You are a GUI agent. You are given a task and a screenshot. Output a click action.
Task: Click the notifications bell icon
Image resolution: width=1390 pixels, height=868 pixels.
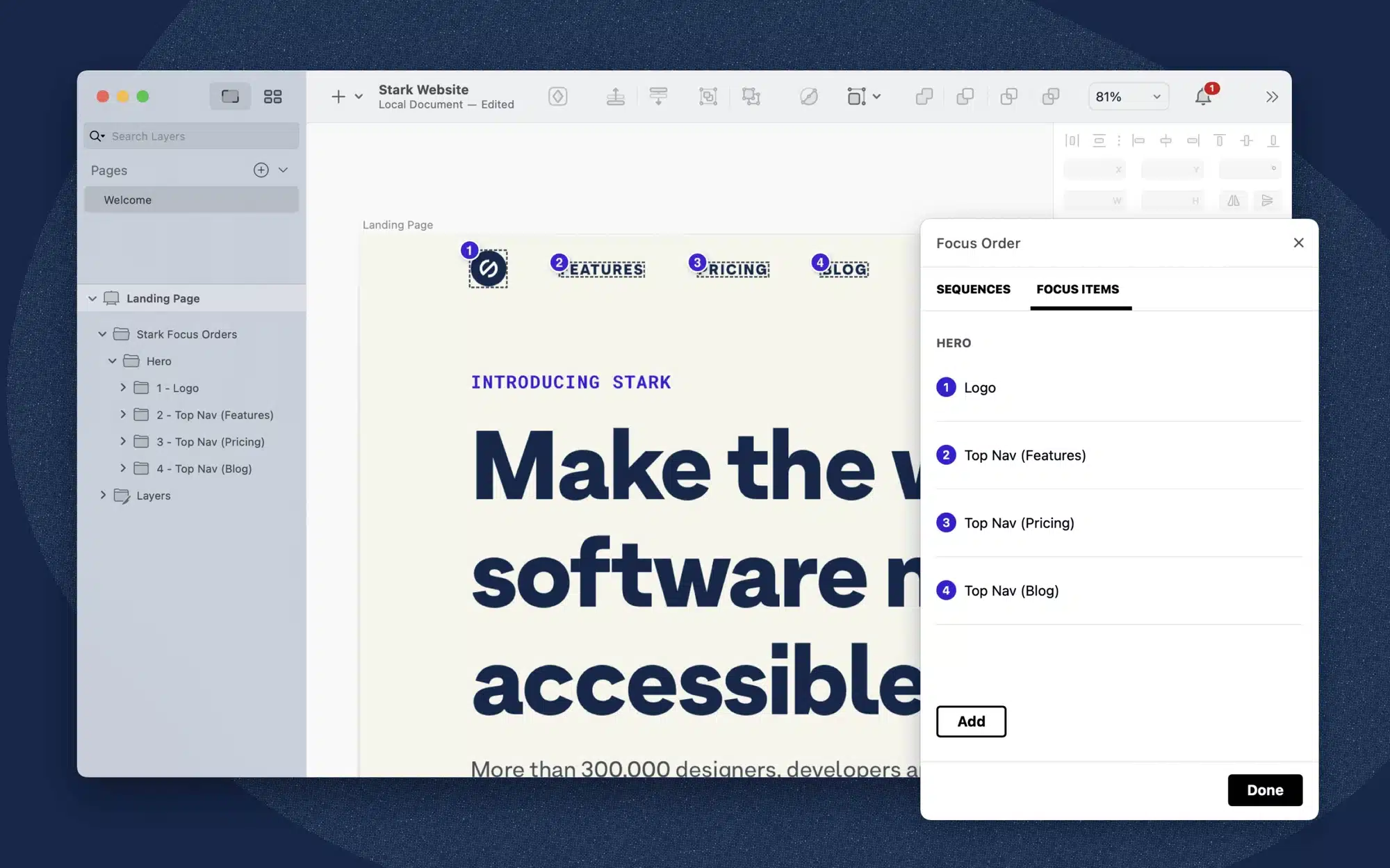pos(1203,97)
